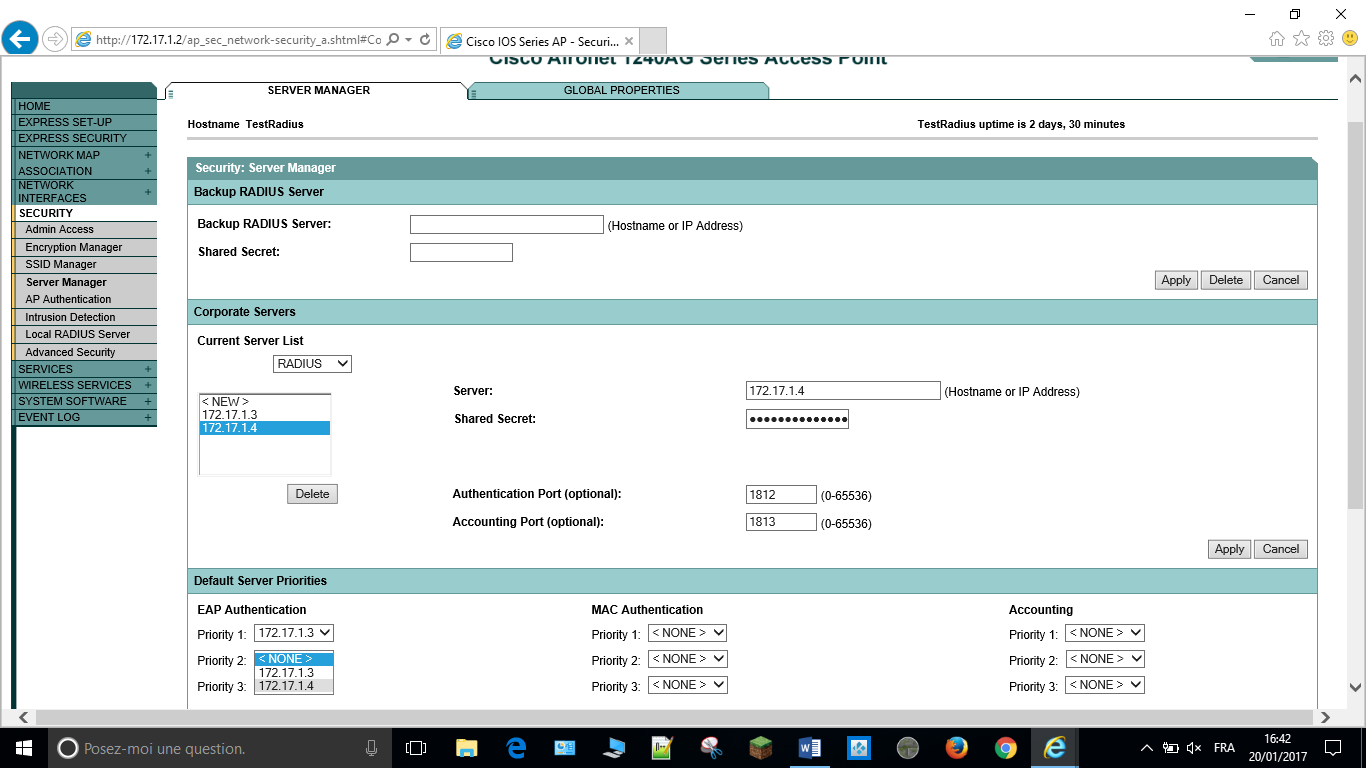Open Firefox from the taskbar
Screen dimensions: 1366x768
click(957, 748)
